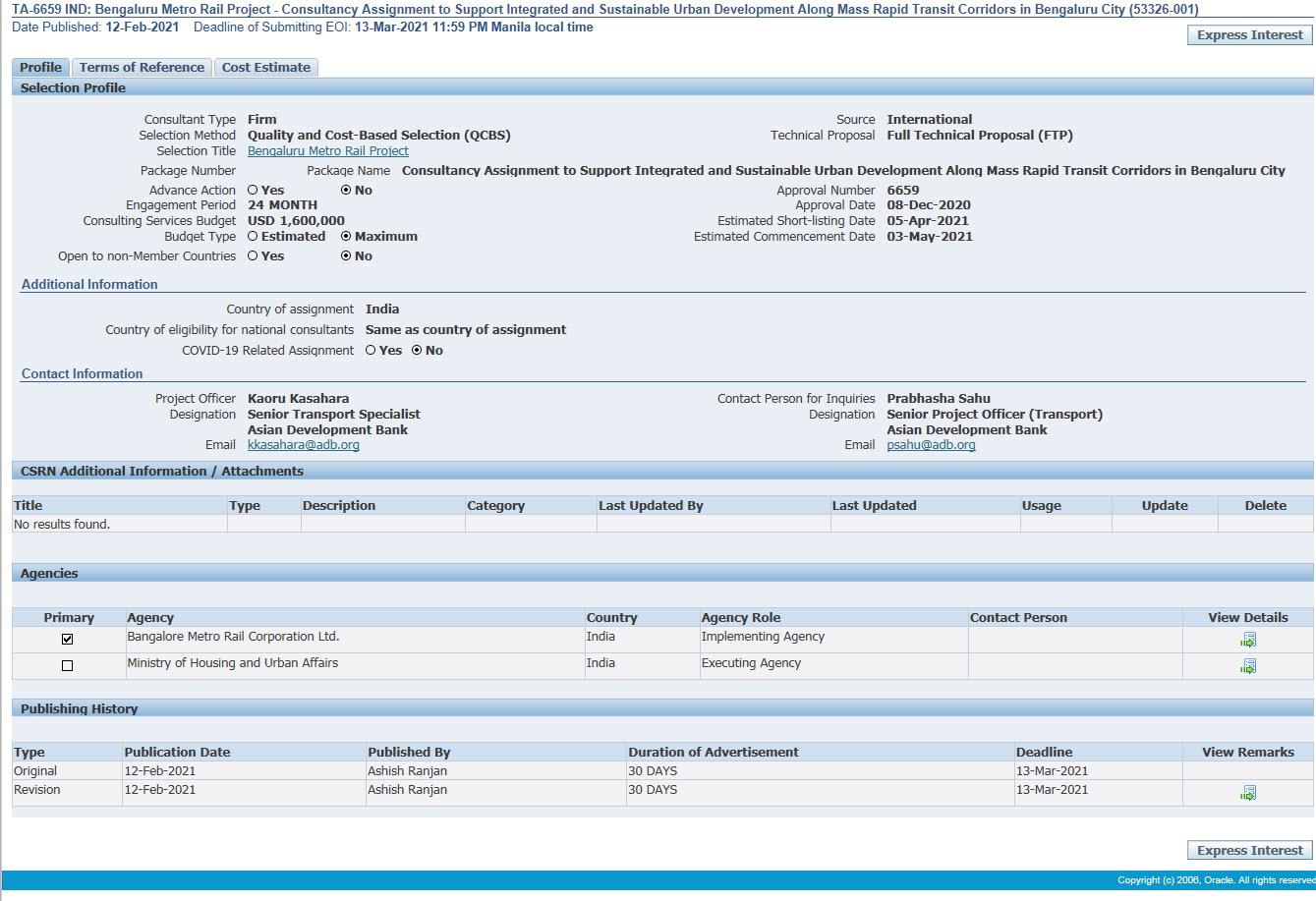Toggle primary checkbox for Ministry of Housing
Viewport: 1316px width, 901px height.
tap(67, 665)
